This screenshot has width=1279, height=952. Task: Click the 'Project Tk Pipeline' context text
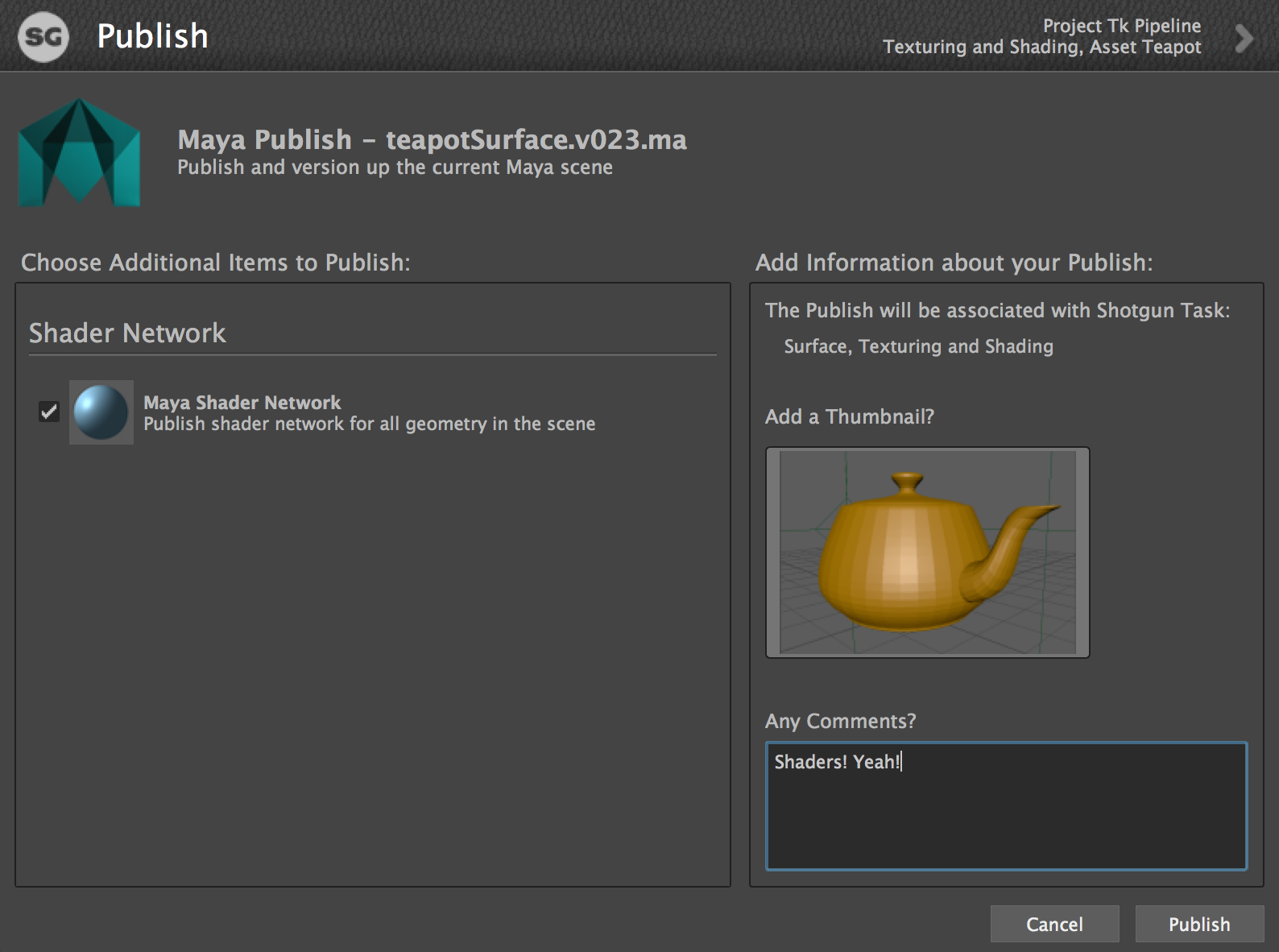(1121, 26)
